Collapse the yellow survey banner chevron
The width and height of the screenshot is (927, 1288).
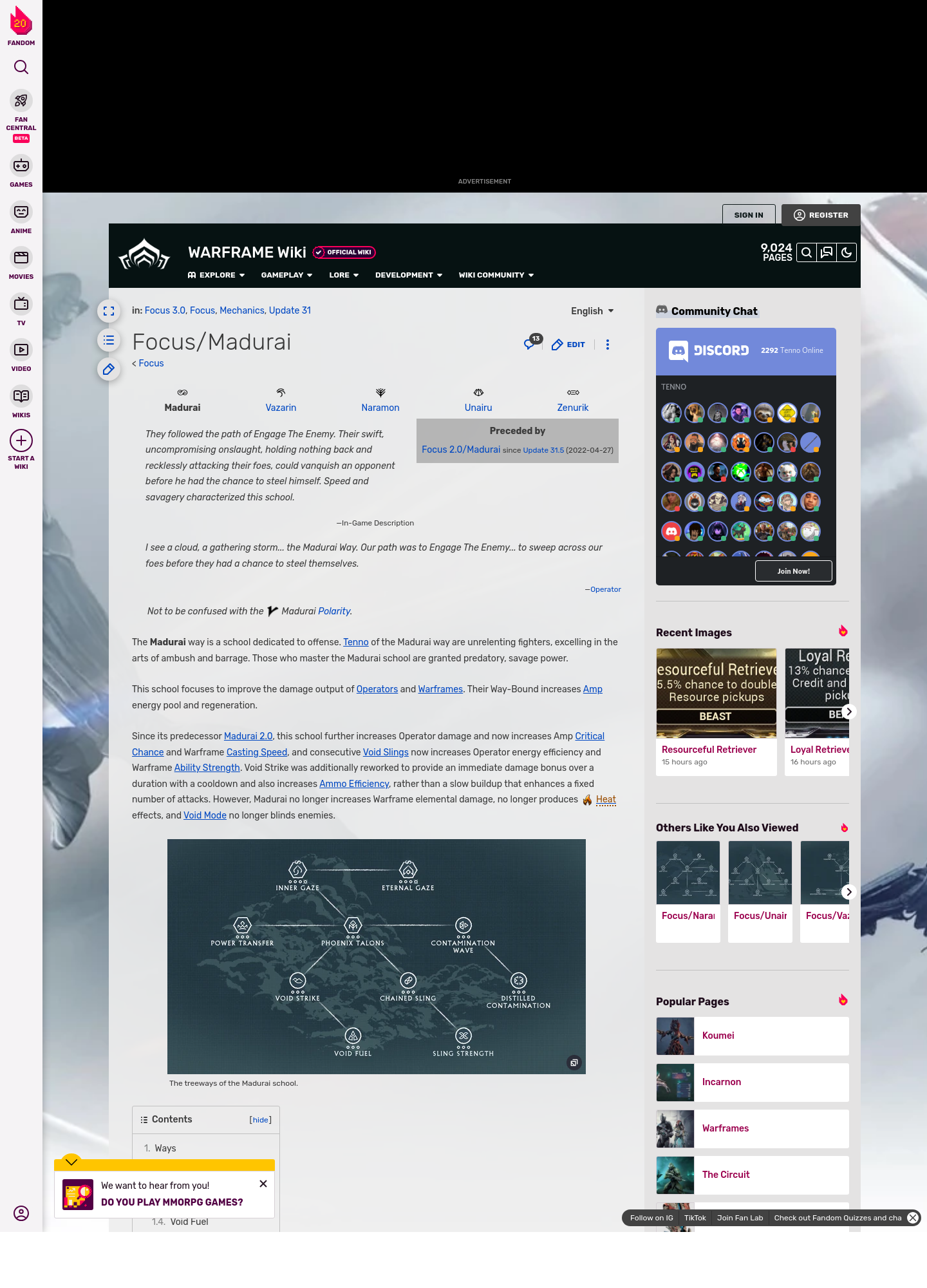pyautogui.click(x=71, y=1162)
